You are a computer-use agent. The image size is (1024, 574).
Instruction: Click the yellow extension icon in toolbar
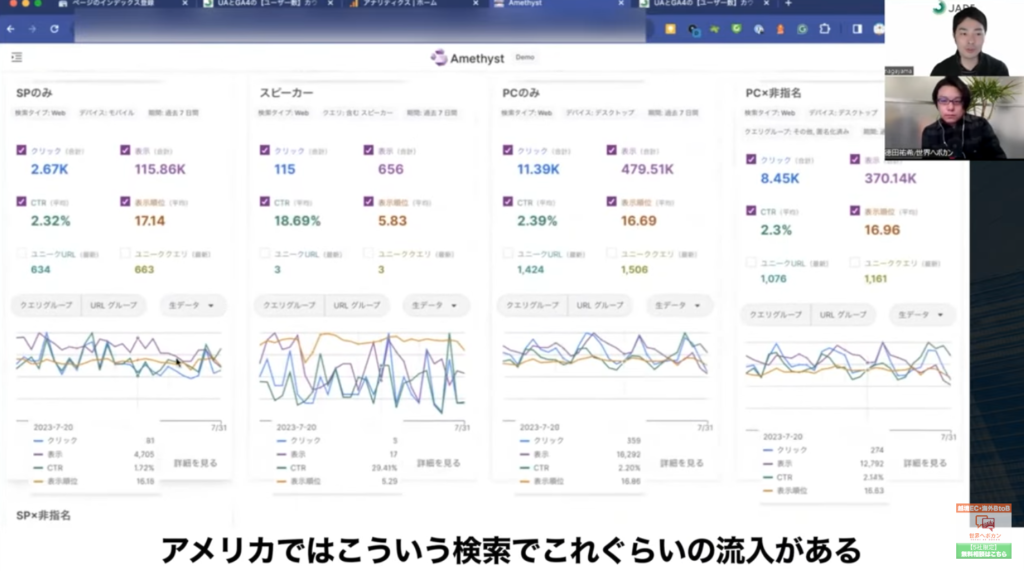(671, 29)
